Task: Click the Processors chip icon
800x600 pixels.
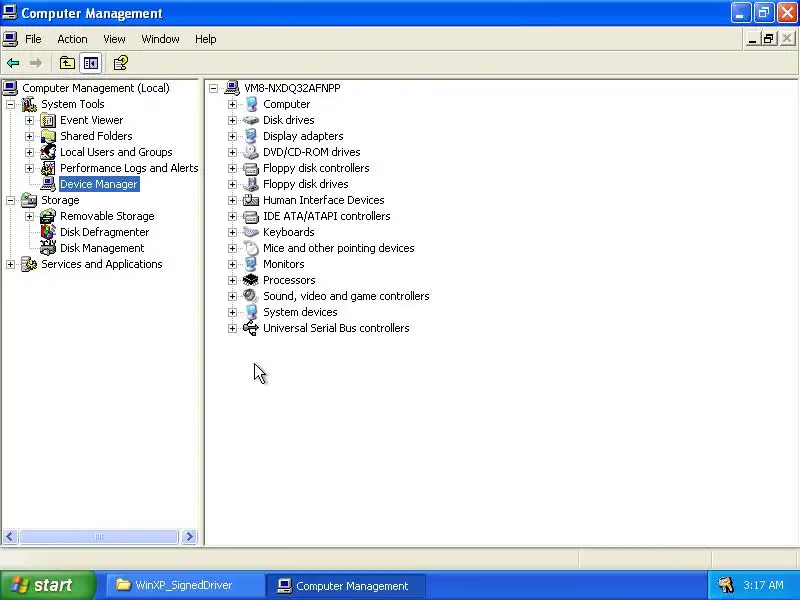Action: (251, 280)
